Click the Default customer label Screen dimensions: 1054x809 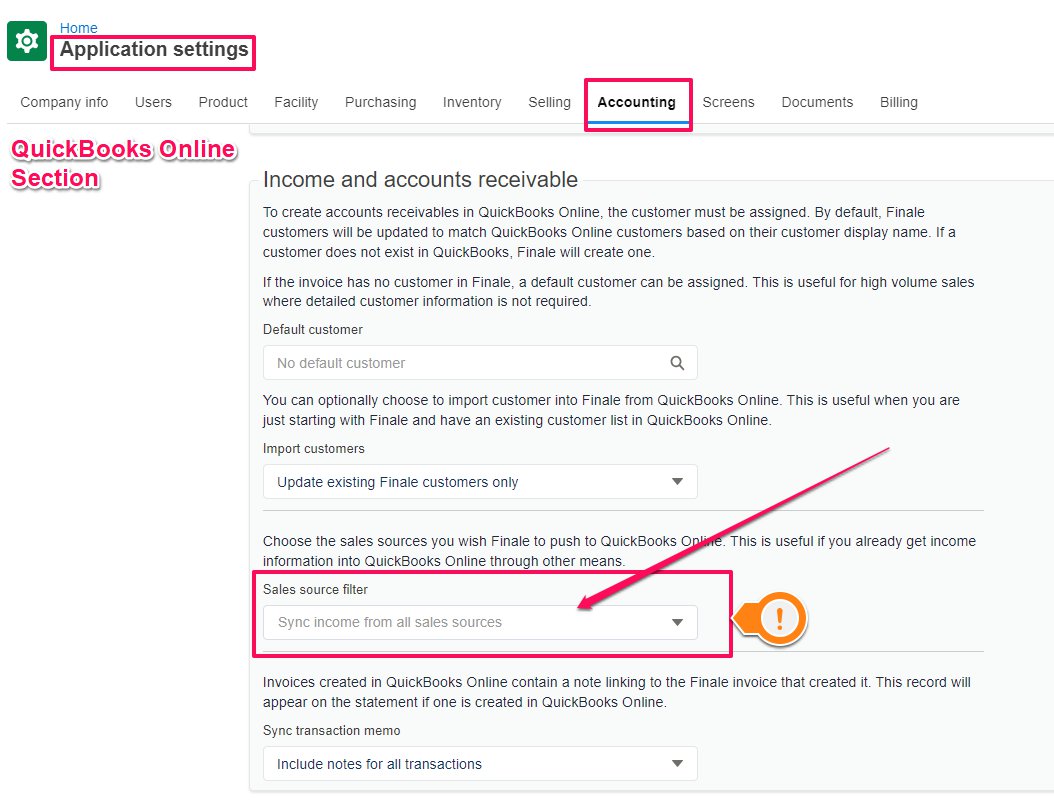coord(313,330)
